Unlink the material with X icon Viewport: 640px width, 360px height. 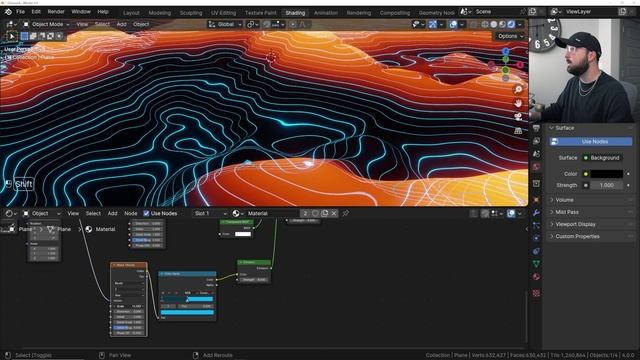click(334, 213)
